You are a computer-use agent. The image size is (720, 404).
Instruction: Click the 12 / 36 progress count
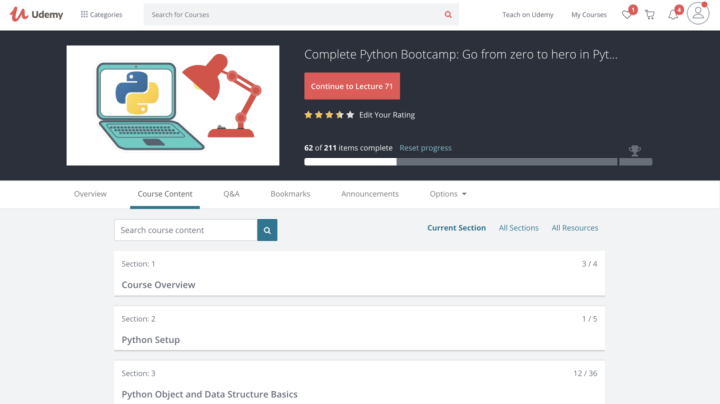tap(585, 373)
